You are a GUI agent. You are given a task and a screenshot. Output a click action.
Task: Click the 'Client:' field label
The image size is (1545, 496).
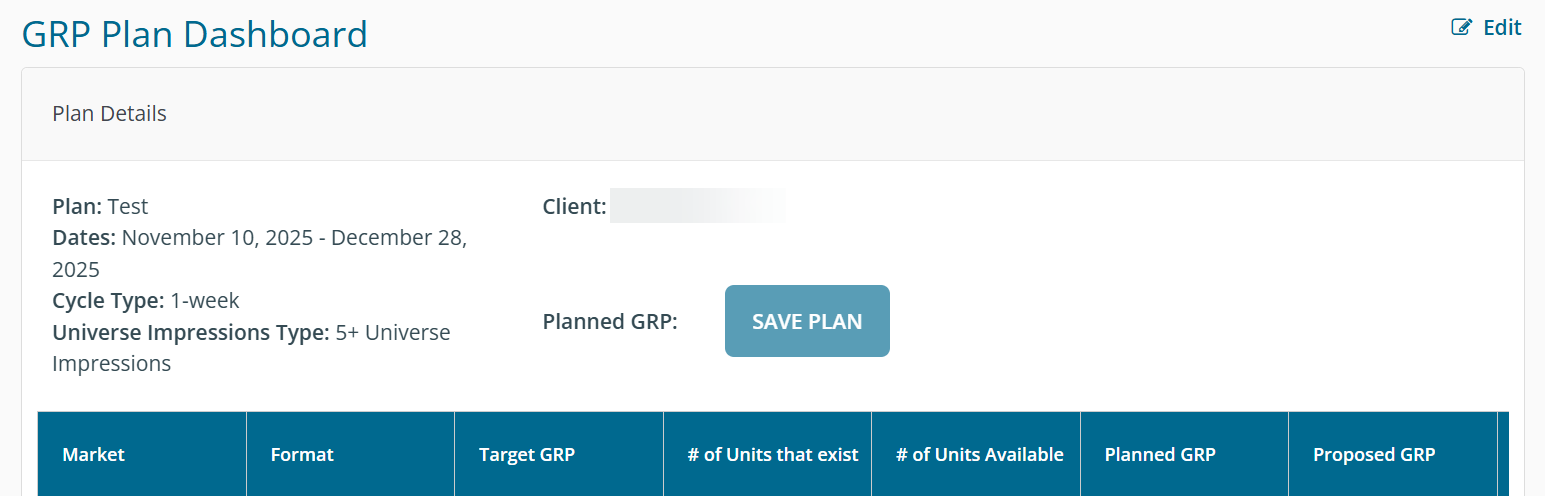click(574, 207)
